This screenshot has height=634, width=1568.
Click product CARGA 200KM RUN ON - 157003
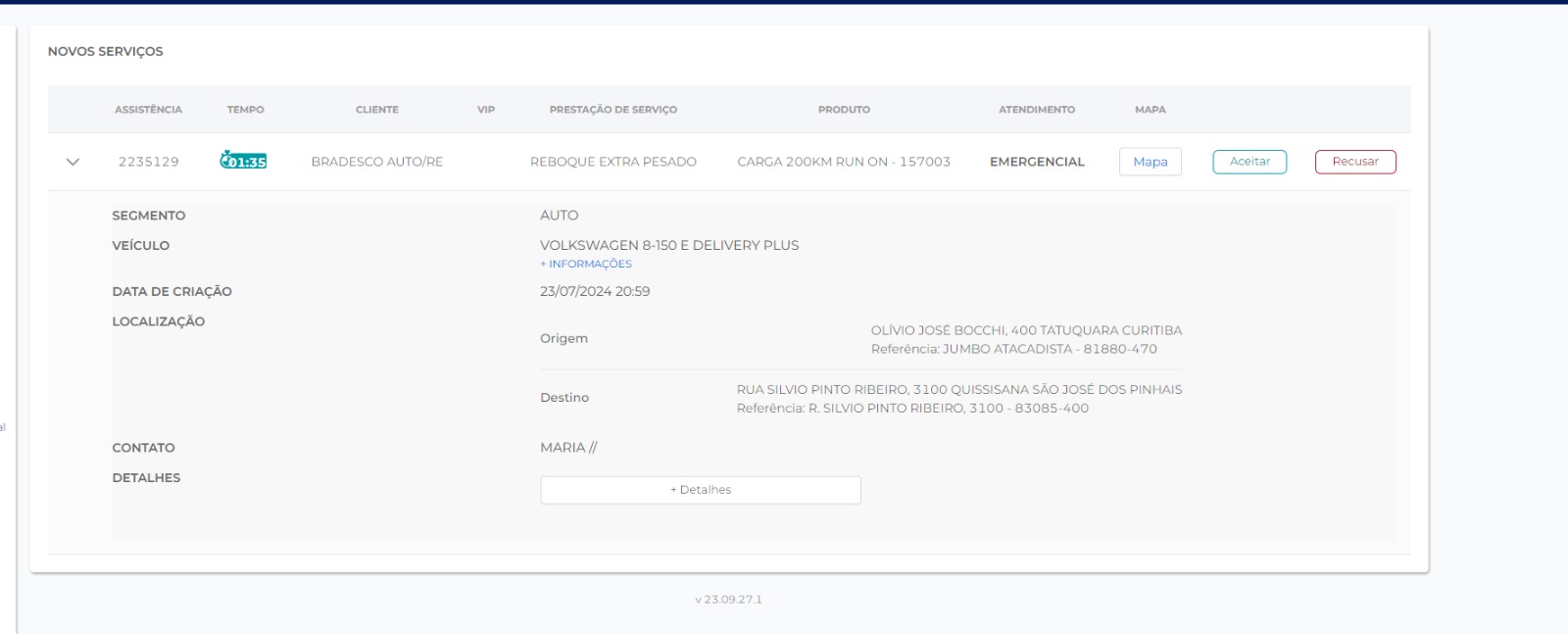tap(844, 162)
